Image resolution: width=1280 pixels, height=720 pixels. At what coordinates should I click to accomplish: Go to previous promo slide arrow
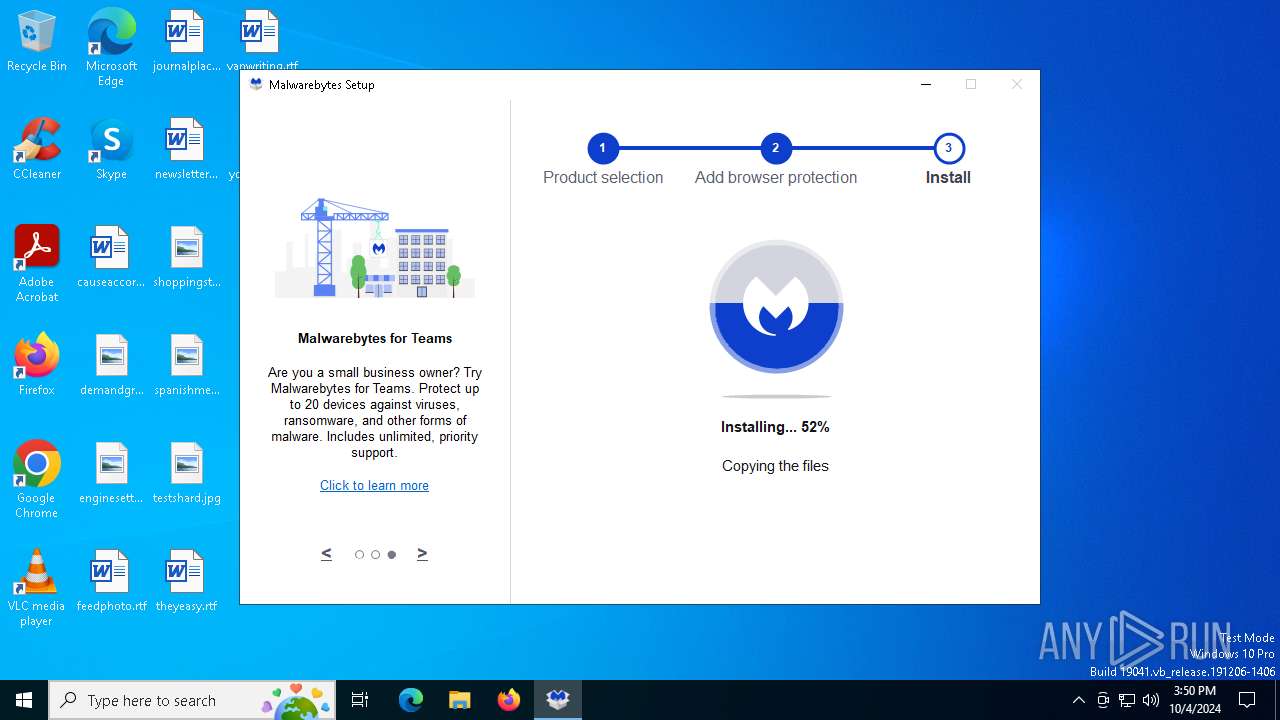[x=326, y=553]
